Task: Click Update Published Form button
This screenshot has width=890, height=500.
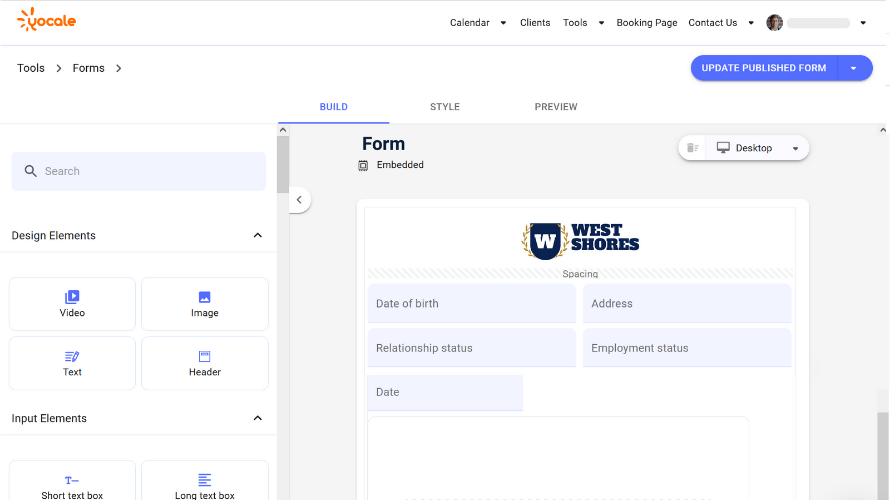Action: (x=764, y=68)
